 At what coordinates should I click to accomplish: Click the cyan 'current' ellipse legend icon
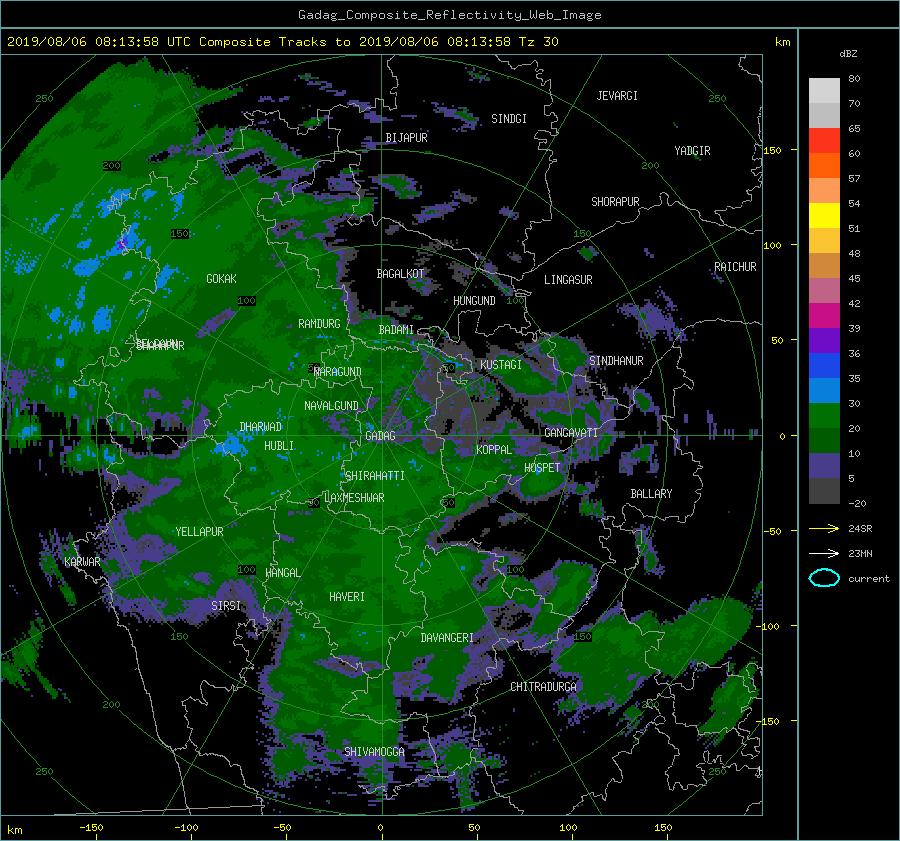[x=824, y=578]
